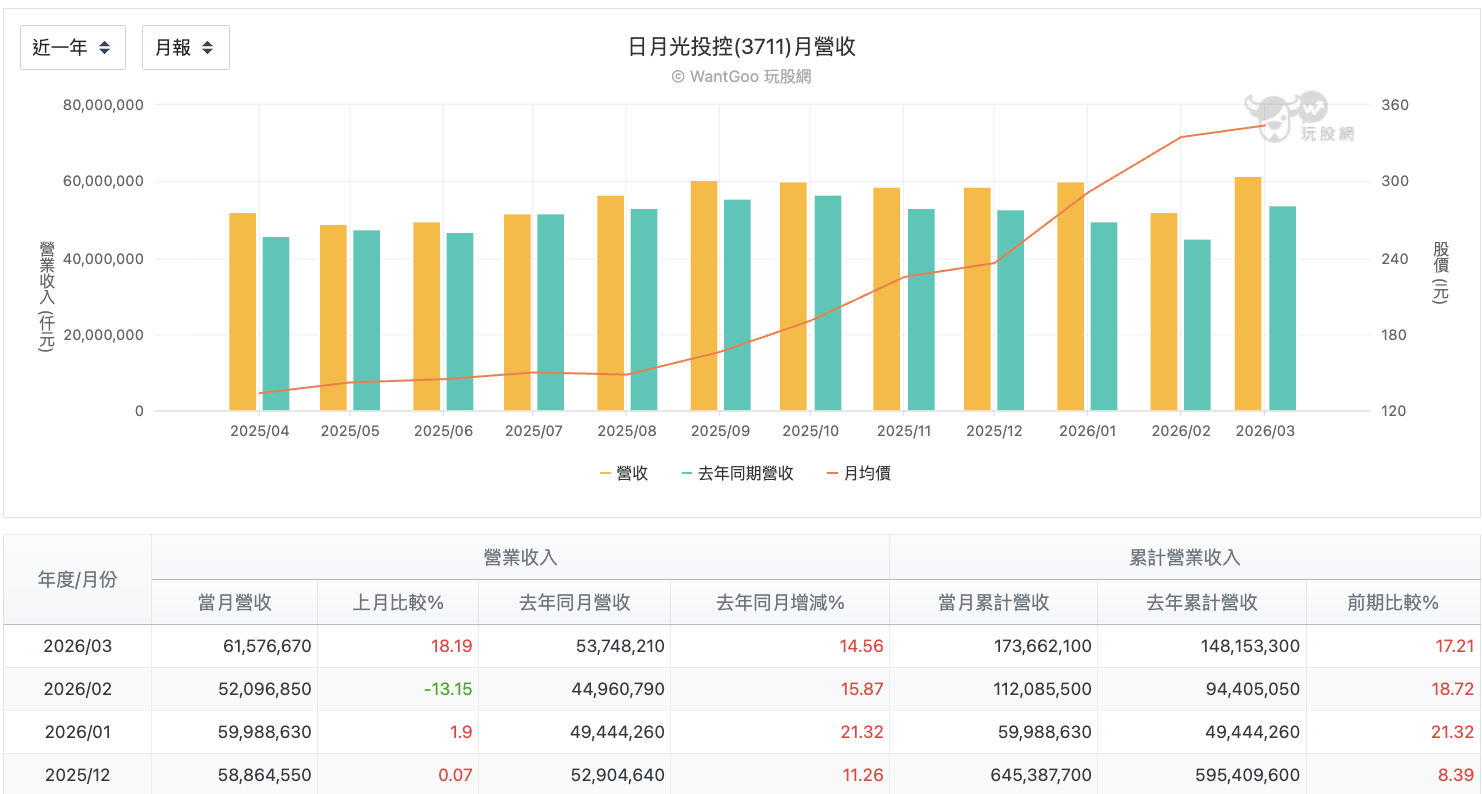Click the 前期比較% column header
The width and height of the screenshot is (1482, 794).
pos(1393,603)
